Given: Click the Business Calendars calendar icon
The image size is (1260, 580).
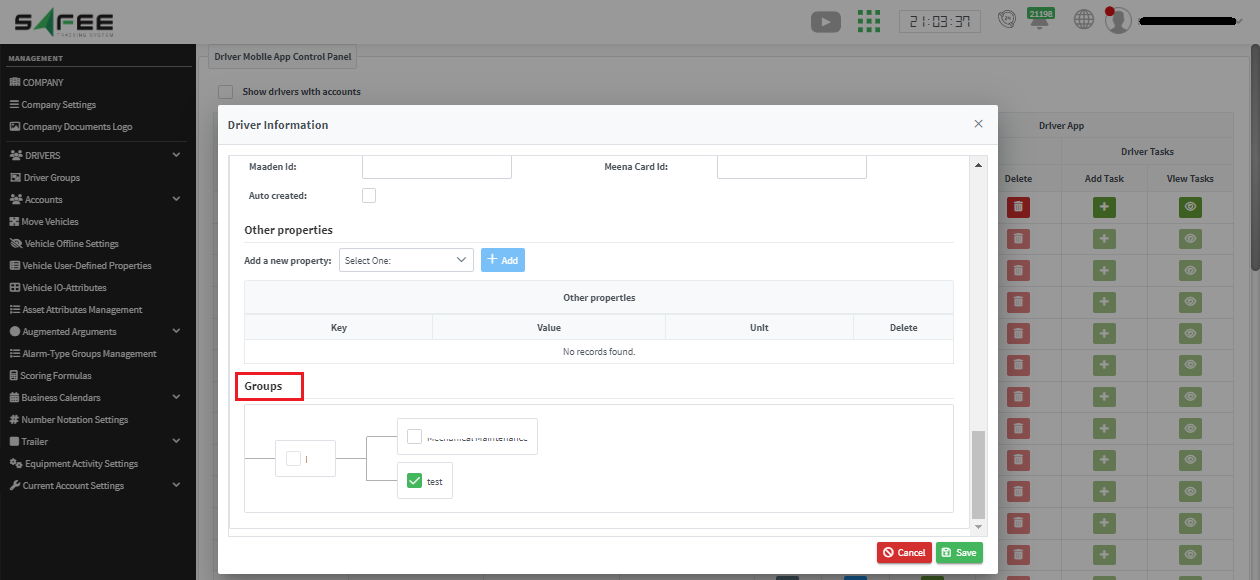Looking at the screenshot, I should tap(14, 398).
